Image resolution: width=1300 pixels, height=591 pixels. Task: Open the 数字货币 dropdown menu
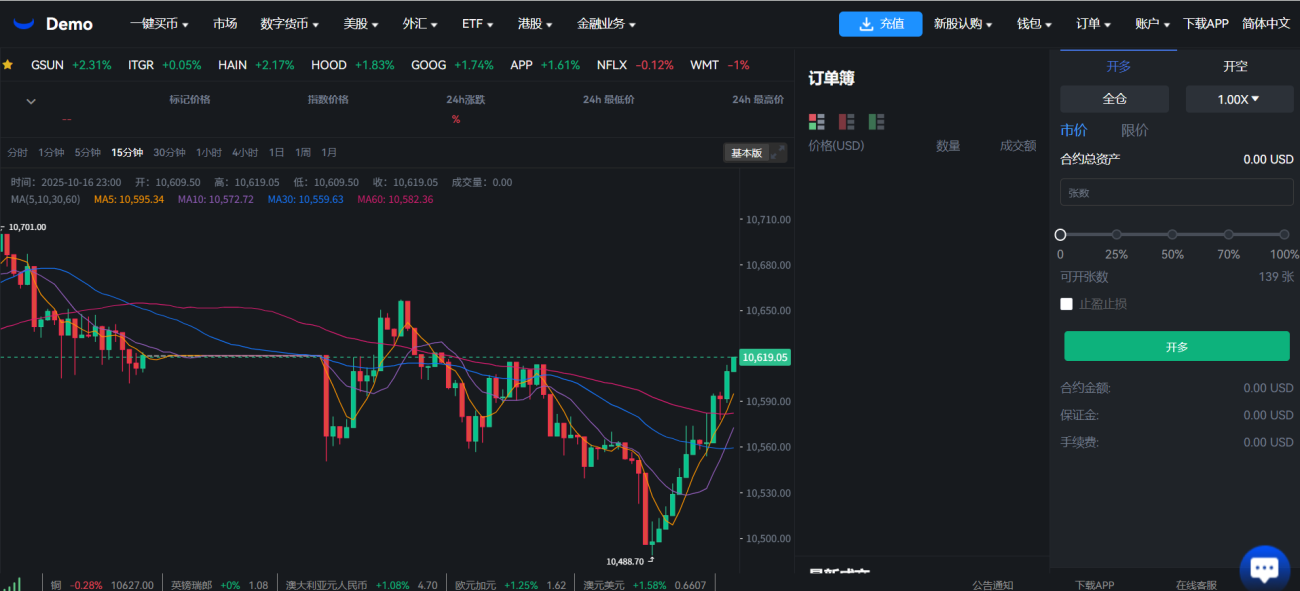pyautogui.click(x=289, y=24)
